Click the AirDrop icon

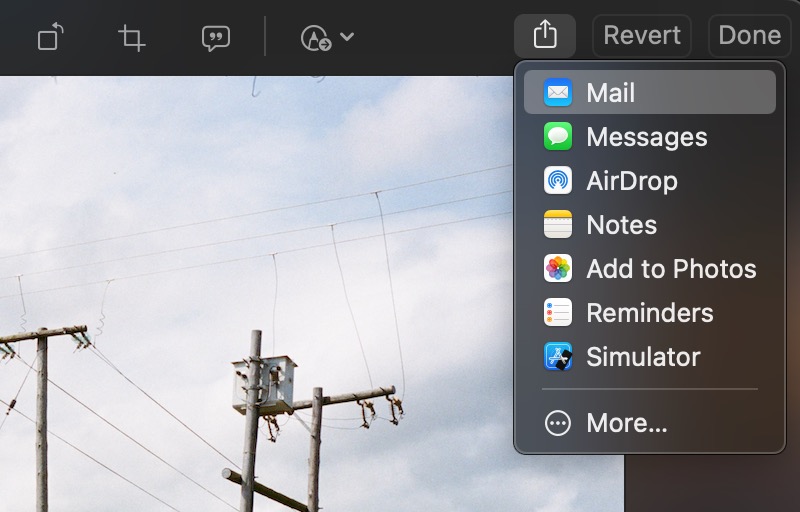coord(558,181)
